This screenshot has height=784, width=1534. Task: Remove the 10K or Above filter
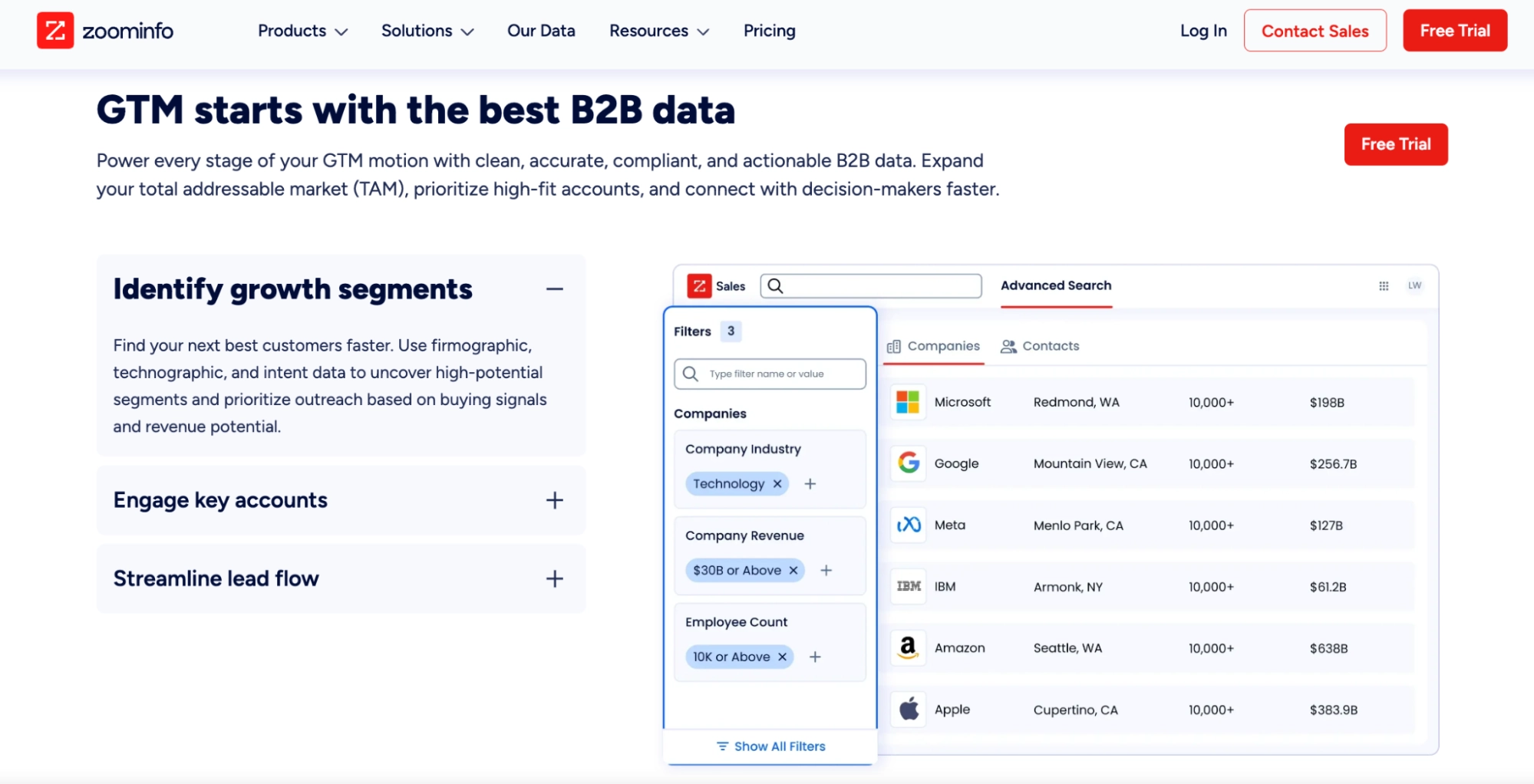click(x=782, y=657)
